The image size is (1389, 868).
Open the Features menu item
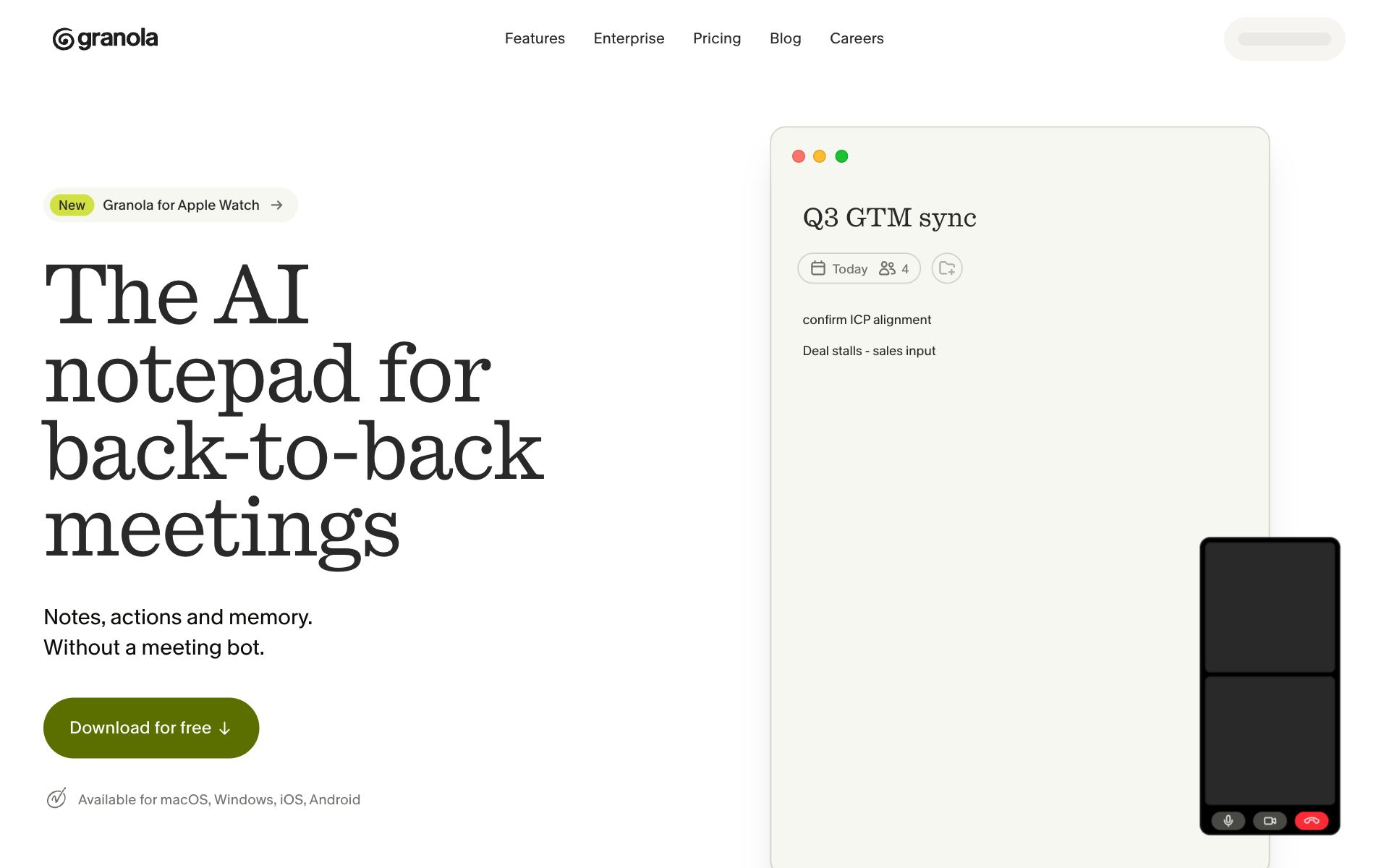click(535, 38)
